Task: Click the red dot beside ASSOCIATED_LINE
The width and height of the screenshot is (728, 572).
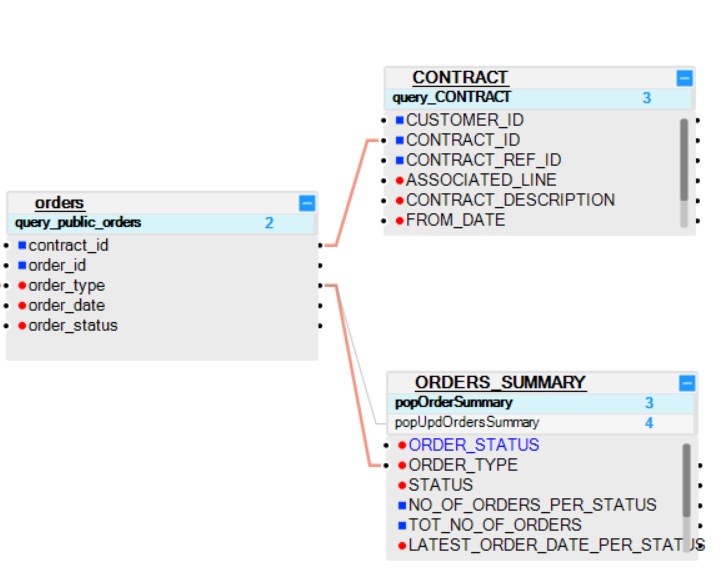Action: pyautogui.click(x=399, y=180)
